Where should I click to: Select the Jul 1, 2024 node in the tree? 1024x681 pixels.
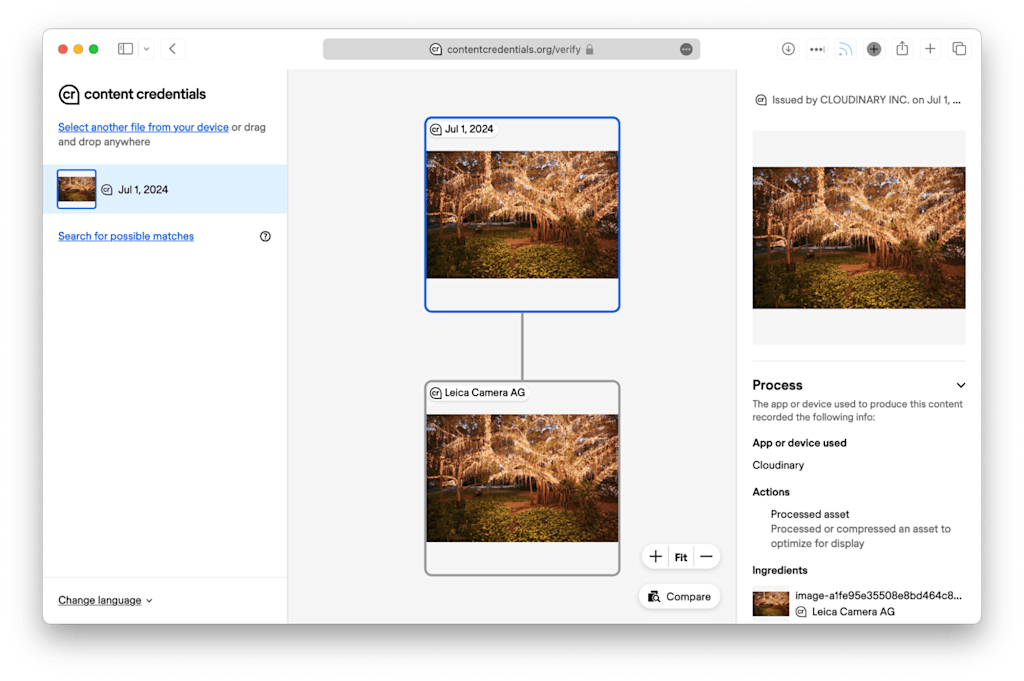coord(522,214)
